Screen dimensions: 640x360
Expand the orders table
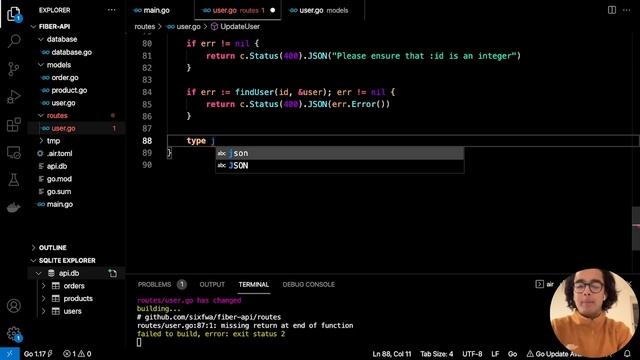point(43,286)
